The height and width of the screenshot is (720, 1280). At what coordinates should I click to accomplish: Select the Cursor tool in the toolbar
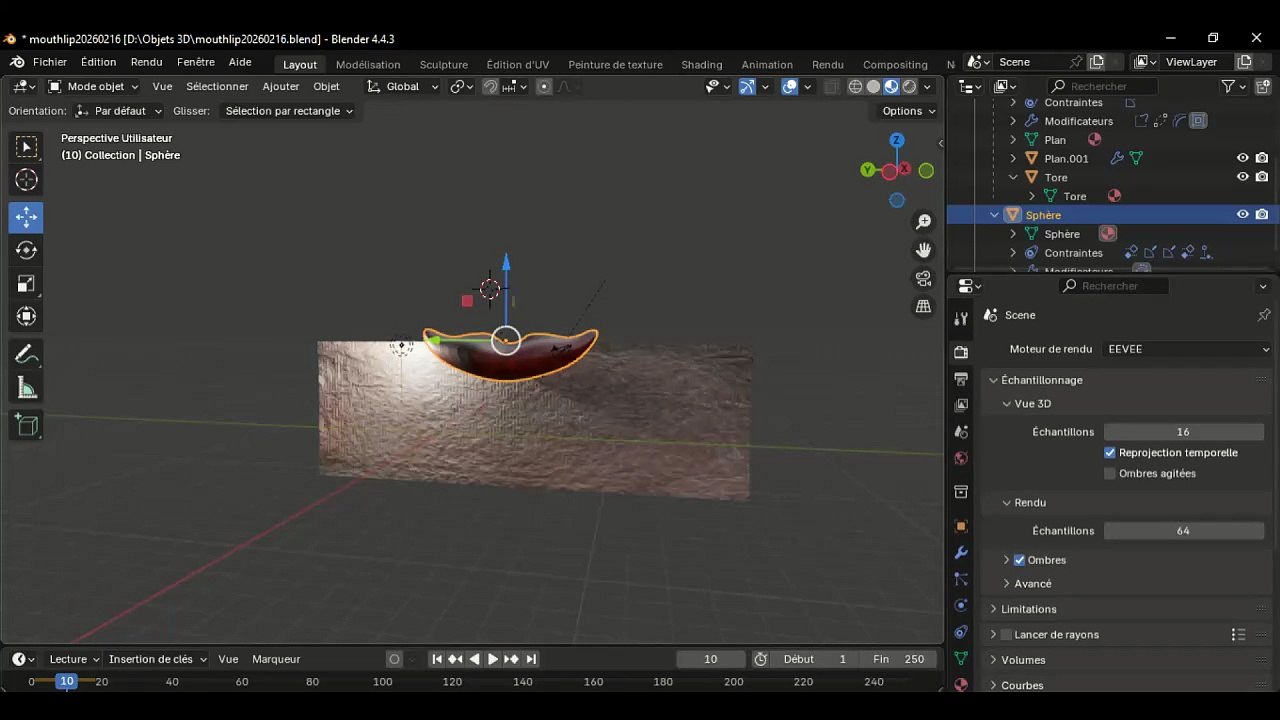[27, 180]
